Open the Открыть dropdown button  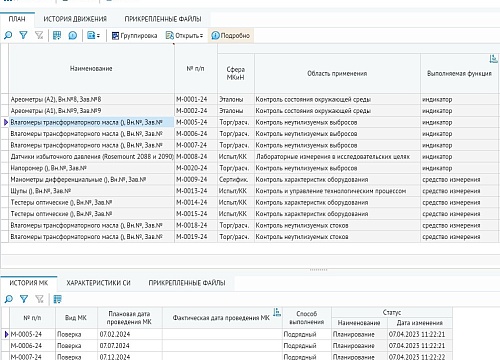point(184,35)
